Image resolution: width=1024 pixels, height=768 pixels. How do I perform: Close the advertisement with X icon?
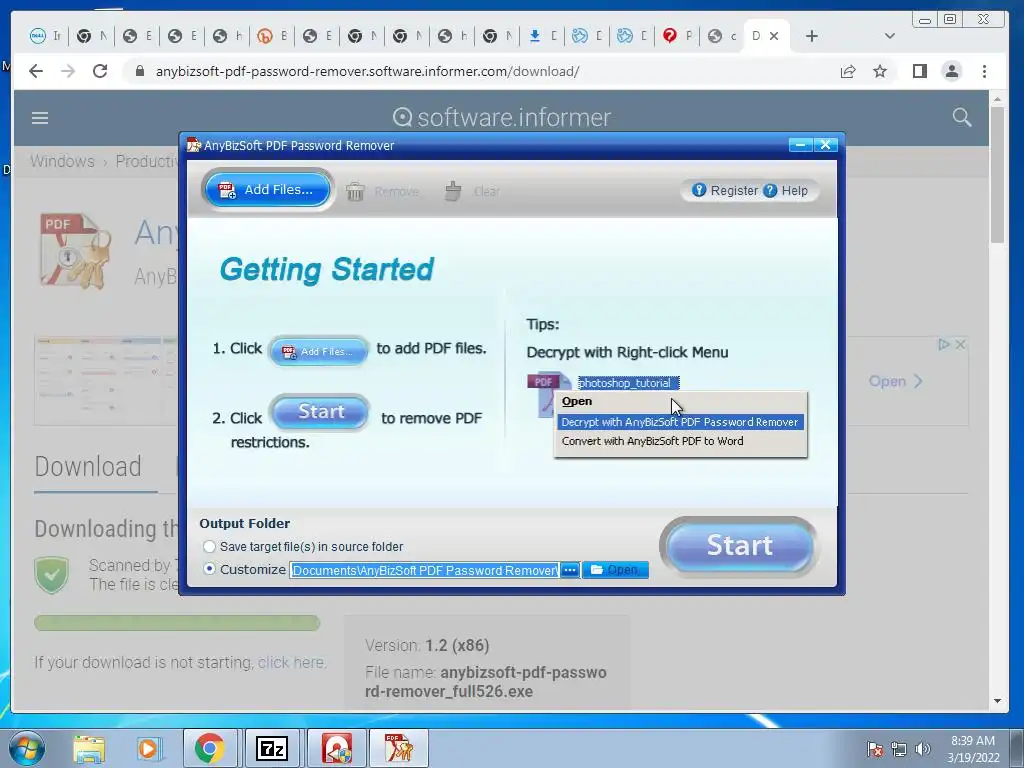coord(960,344)
